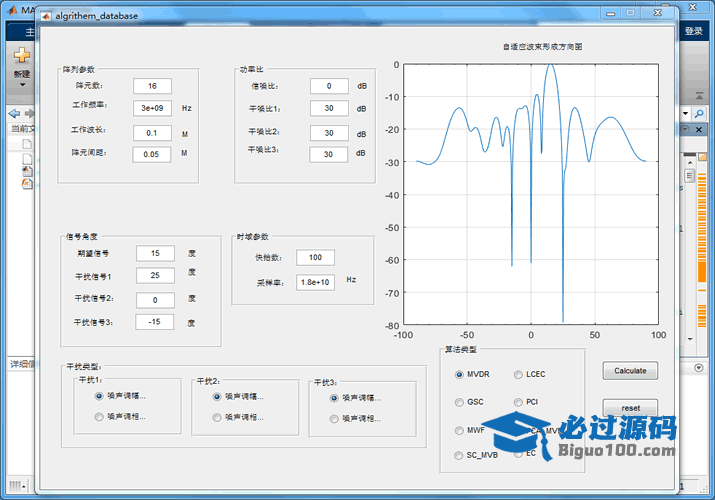Click scrollbar down arrow in MATLAB editor

690,339
